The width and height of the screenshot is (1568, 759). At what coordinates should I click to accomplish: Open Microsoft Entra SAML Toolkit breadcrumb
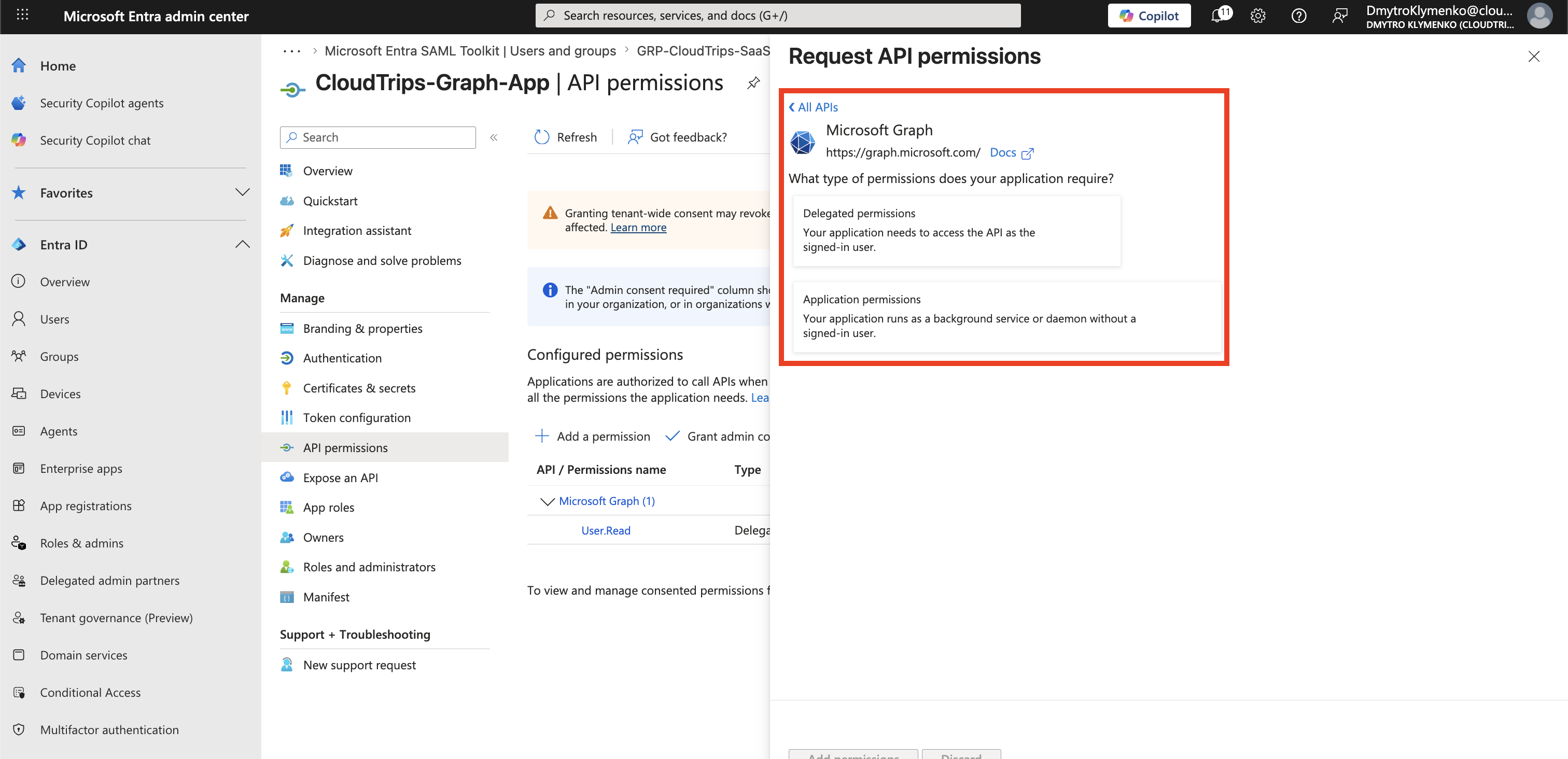click(470, 51)
